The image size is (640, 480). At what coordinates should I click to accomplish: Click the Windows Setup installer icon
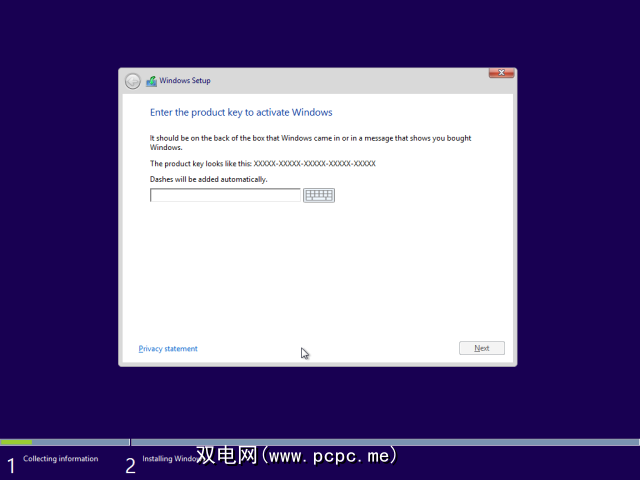point(151,81)
